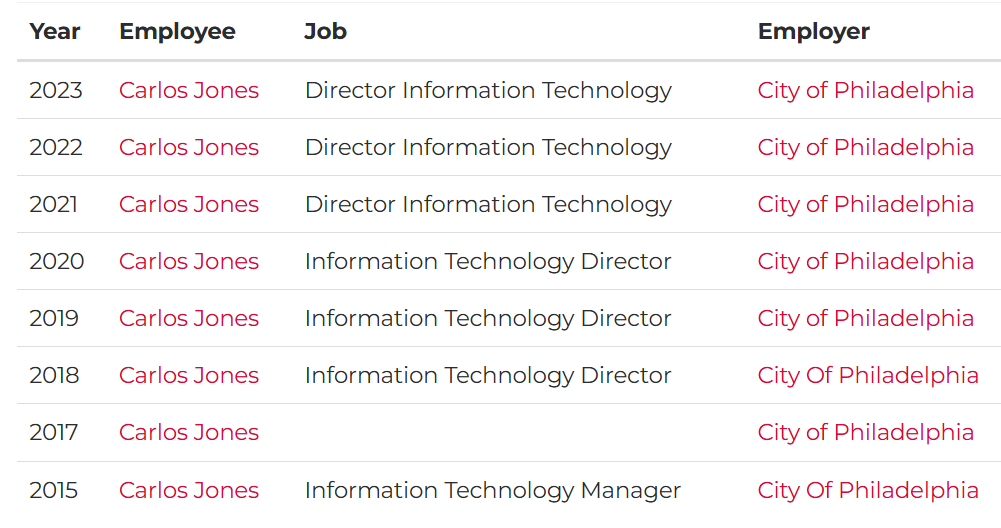This screenshot has height=528, width=1001.
Task: Follow City of Philadelphia link for 2021
Action: 866,205
